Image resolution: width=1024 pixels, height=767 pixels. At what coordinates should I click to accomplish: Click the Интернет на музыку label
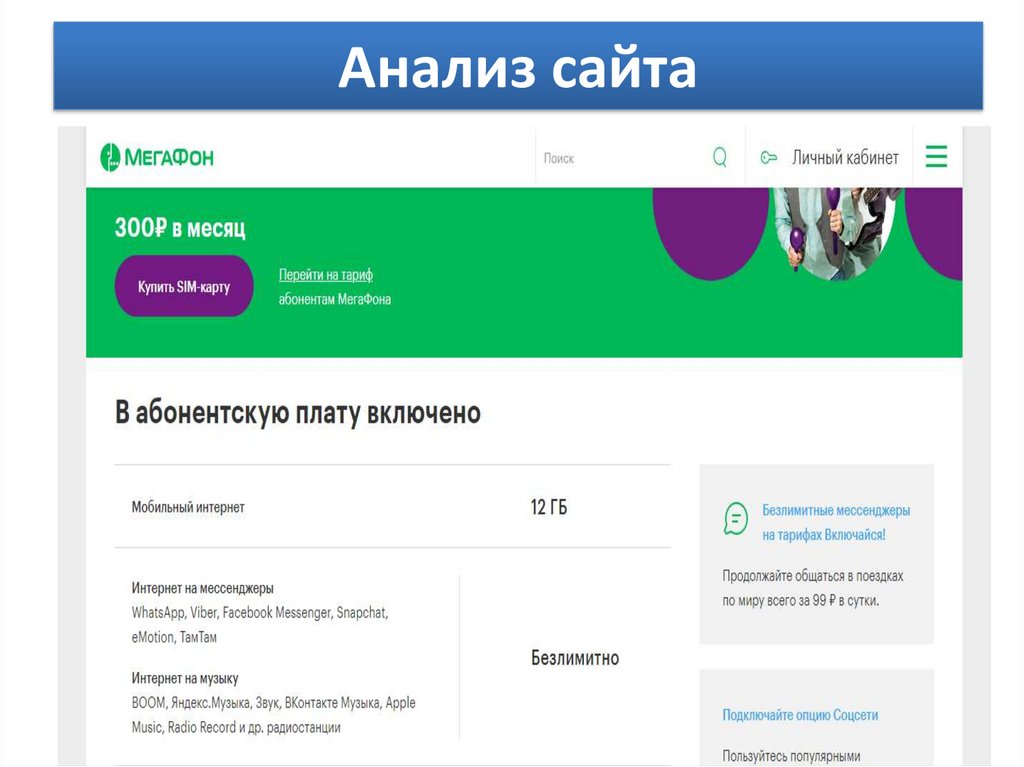pos(185,678)
